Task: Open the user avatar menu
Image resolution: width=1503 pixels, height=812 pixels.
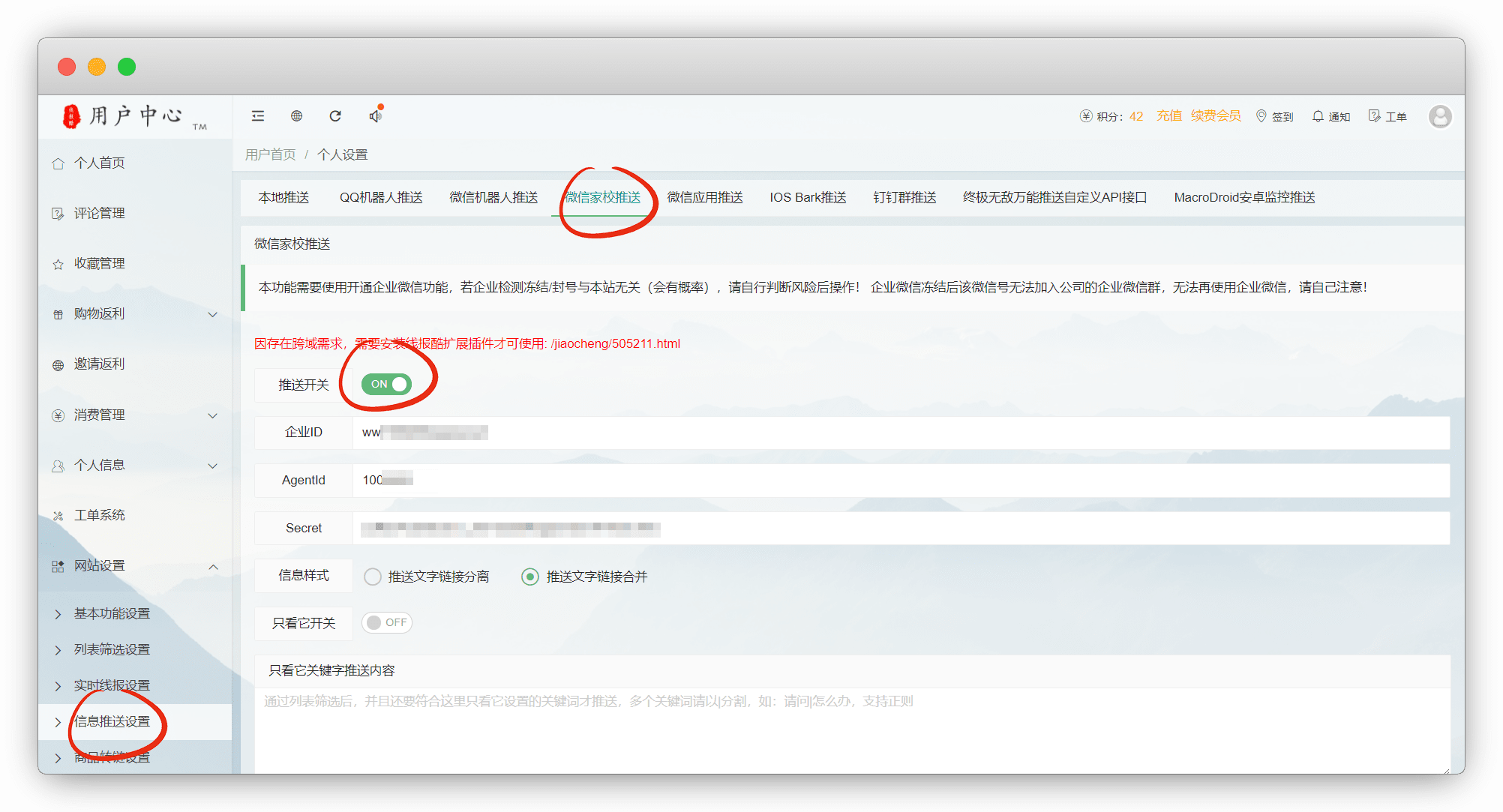Action: (1439, 116)
